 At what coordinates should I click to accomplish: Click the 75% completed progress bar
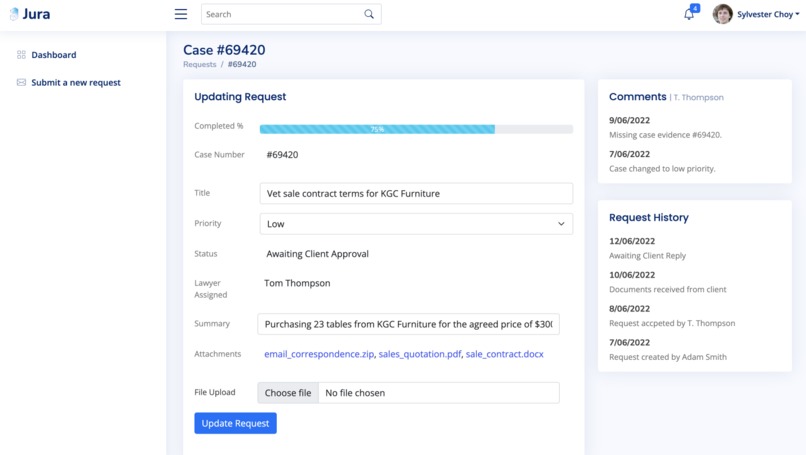416,129
